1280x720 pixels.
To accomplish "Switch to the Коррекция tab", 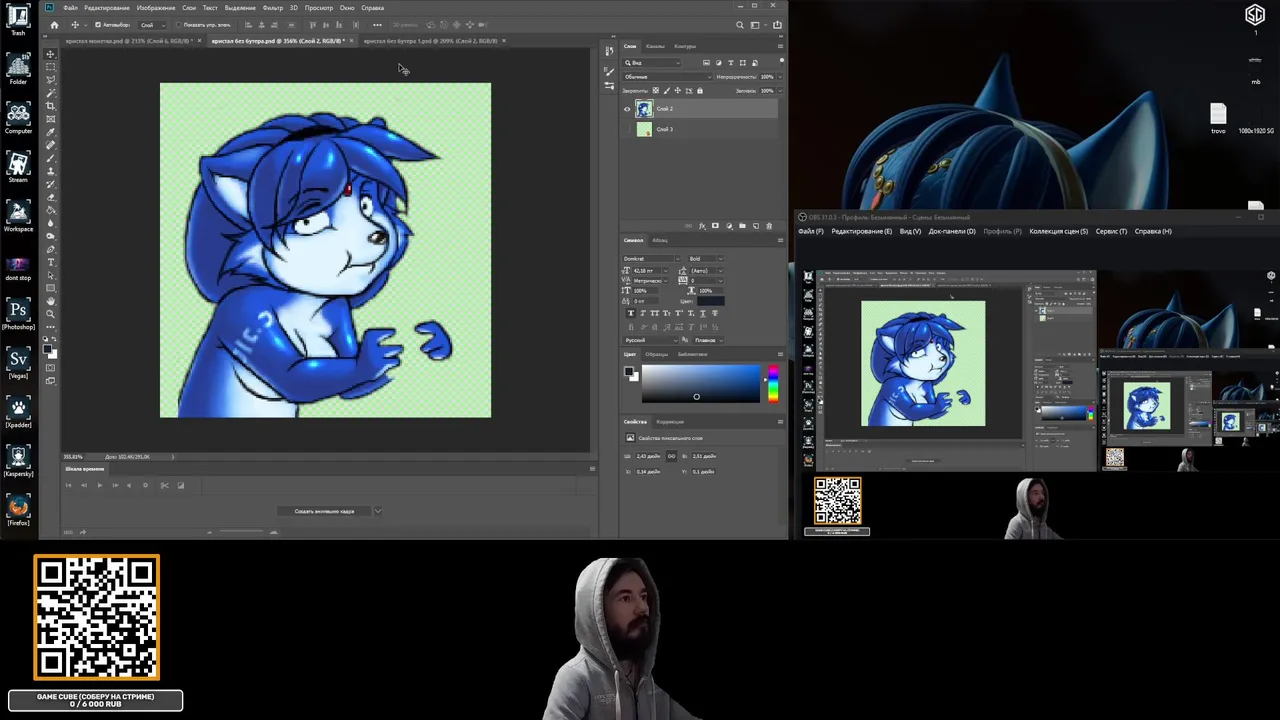I will pyautogui.click(x=670, y=422).
